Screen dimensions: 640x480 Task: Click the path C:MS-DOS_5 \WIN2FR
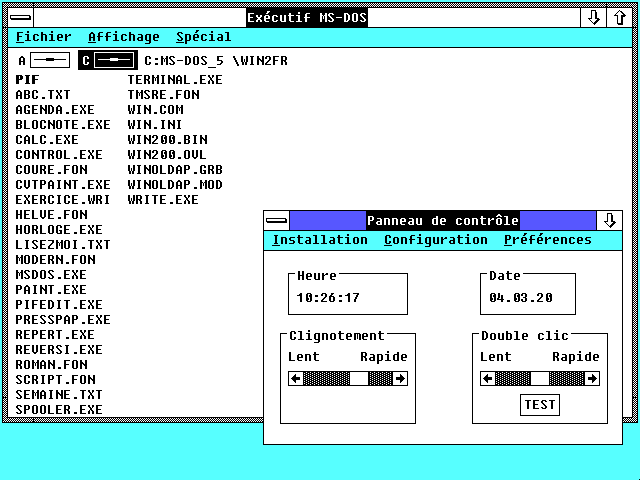click(216, 61)
